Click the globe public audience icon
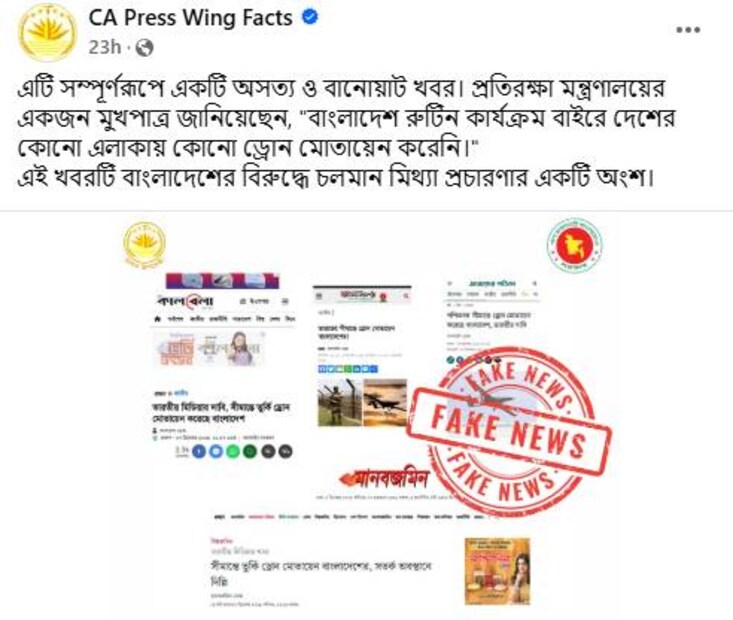Viewport: 733px width, 620px height. (x=144, y=48)
